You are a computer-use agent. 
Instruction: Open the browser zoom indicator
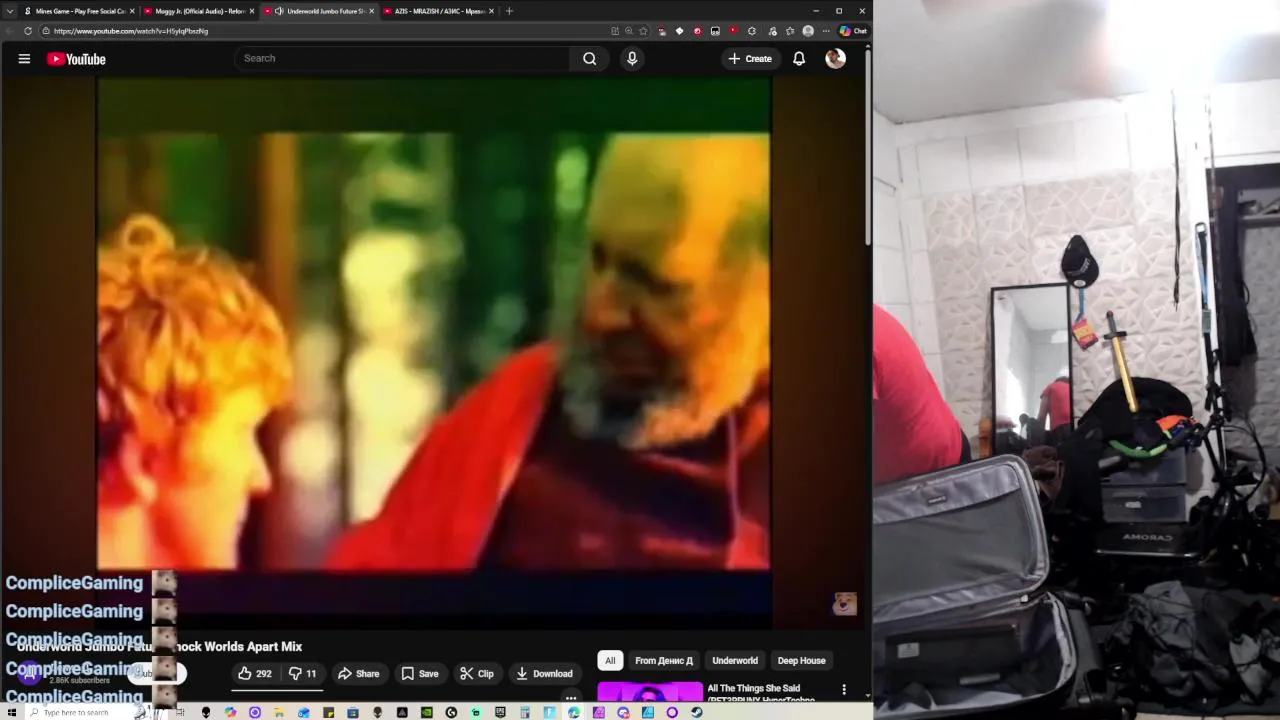click(628, 31)
